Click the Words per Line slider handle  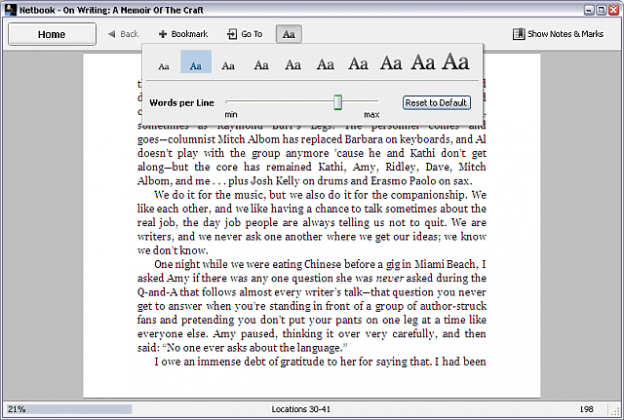338,102
